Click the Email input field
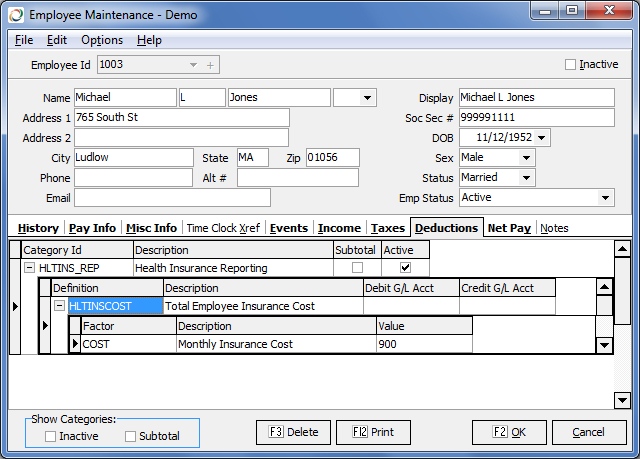This screenshot has height=459, width=640. (x=172, y=198)
